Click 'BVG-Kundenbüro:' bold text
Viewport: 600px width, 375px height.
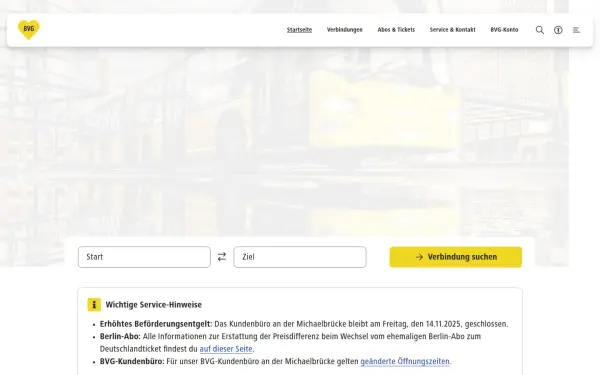[x=132, y=361]
